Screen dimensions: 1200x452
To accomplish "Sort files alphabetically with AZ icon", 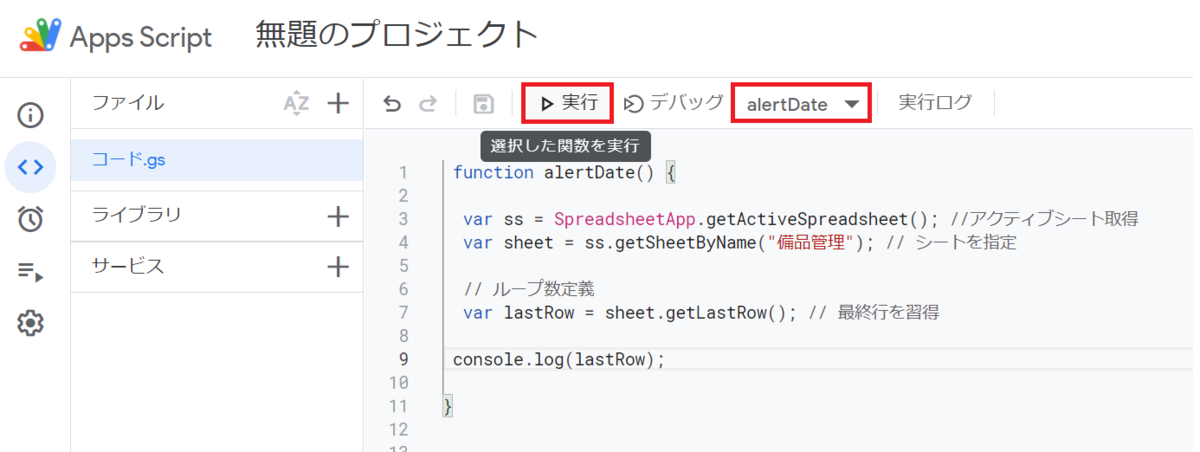I will [296, 103].
